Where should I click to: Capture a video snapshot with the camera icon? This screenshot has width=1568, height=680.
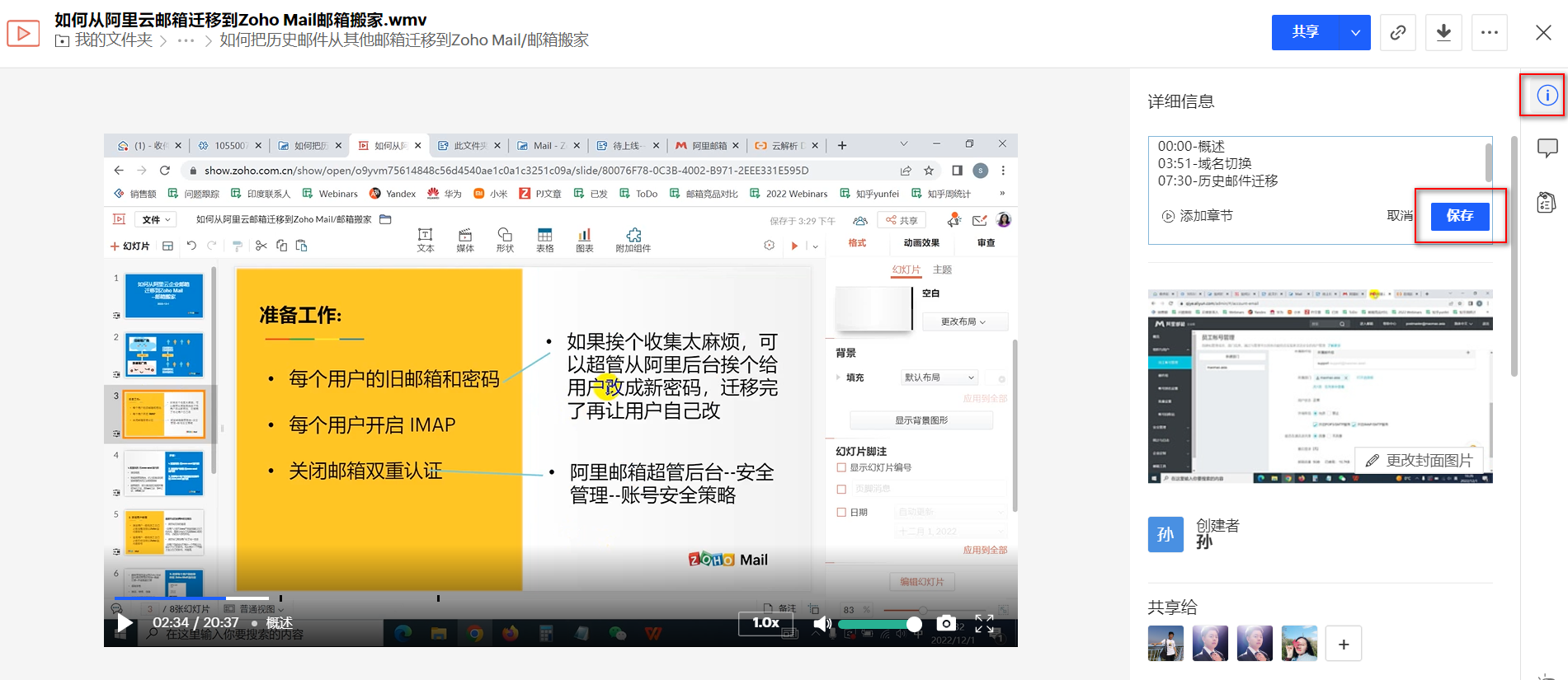point(947,623)
